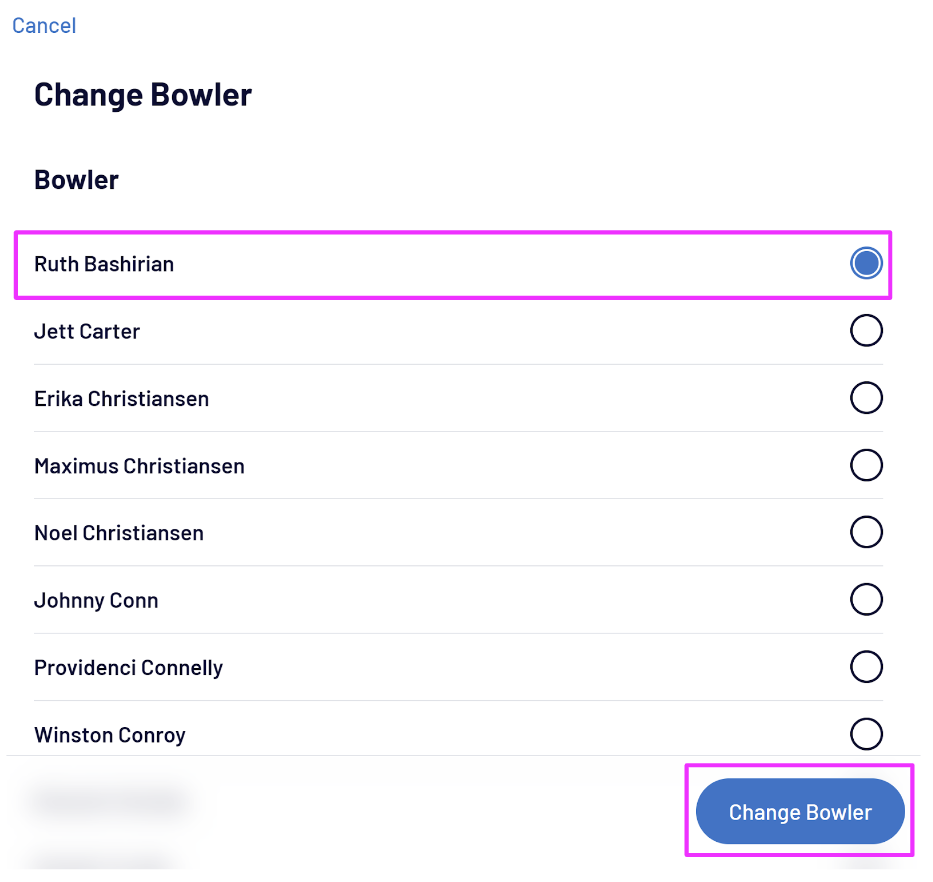Click the Providenci Connelly name text
This screenshot has width=933, height=882.
click(x=128, y=668)
